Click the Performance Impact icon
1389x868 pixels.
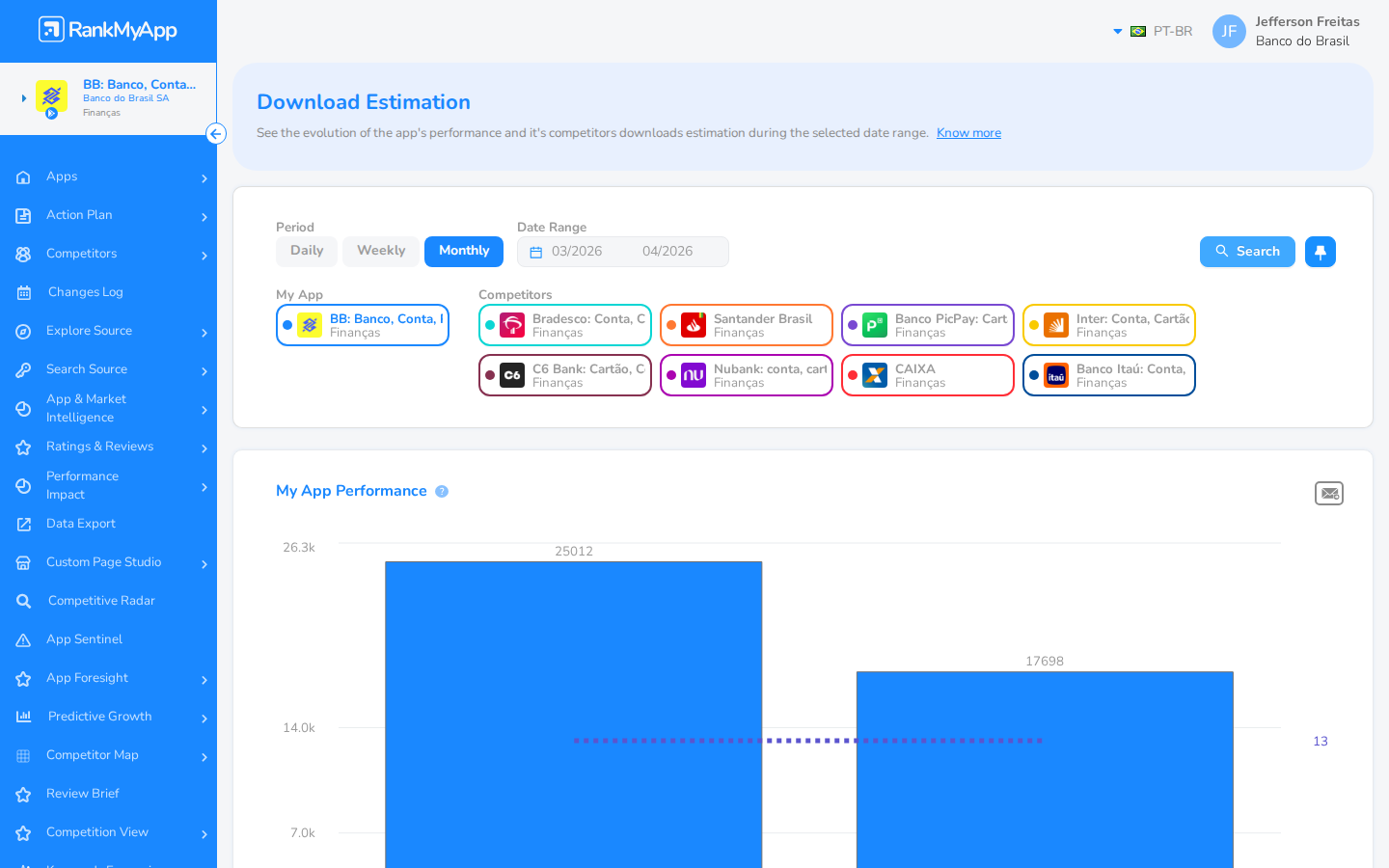coord(23,486)
